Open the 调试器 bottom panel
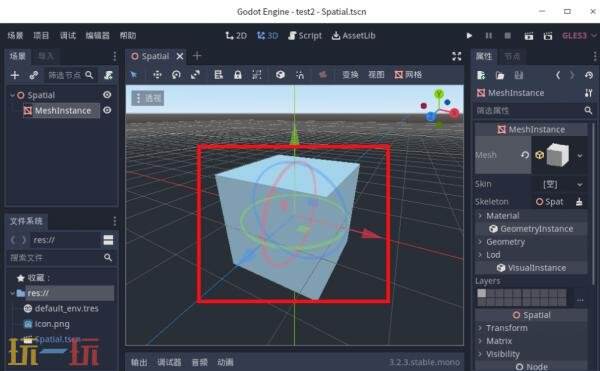 point(169,362)
